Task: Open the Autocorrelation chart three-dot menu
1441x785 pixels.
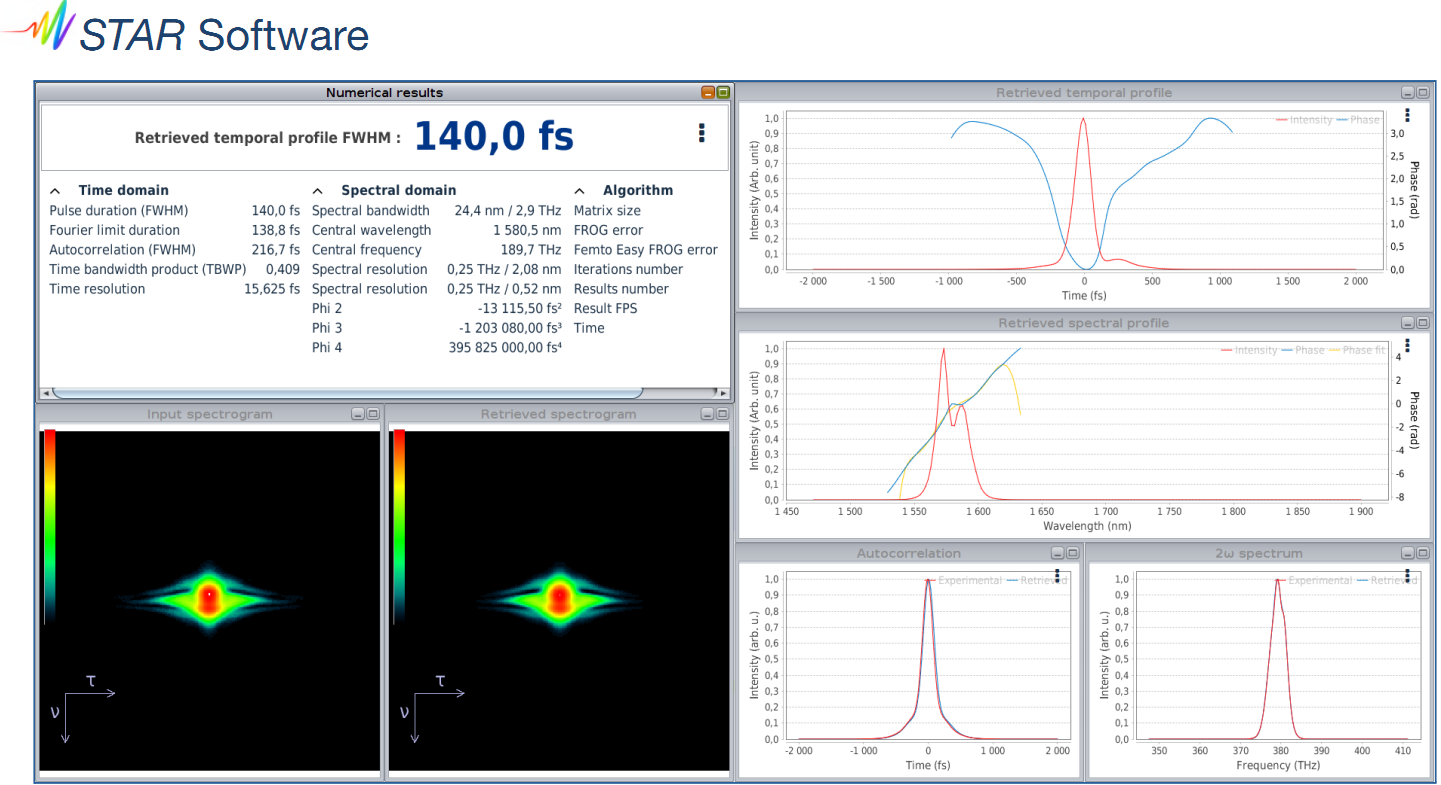Action: 1056,576
